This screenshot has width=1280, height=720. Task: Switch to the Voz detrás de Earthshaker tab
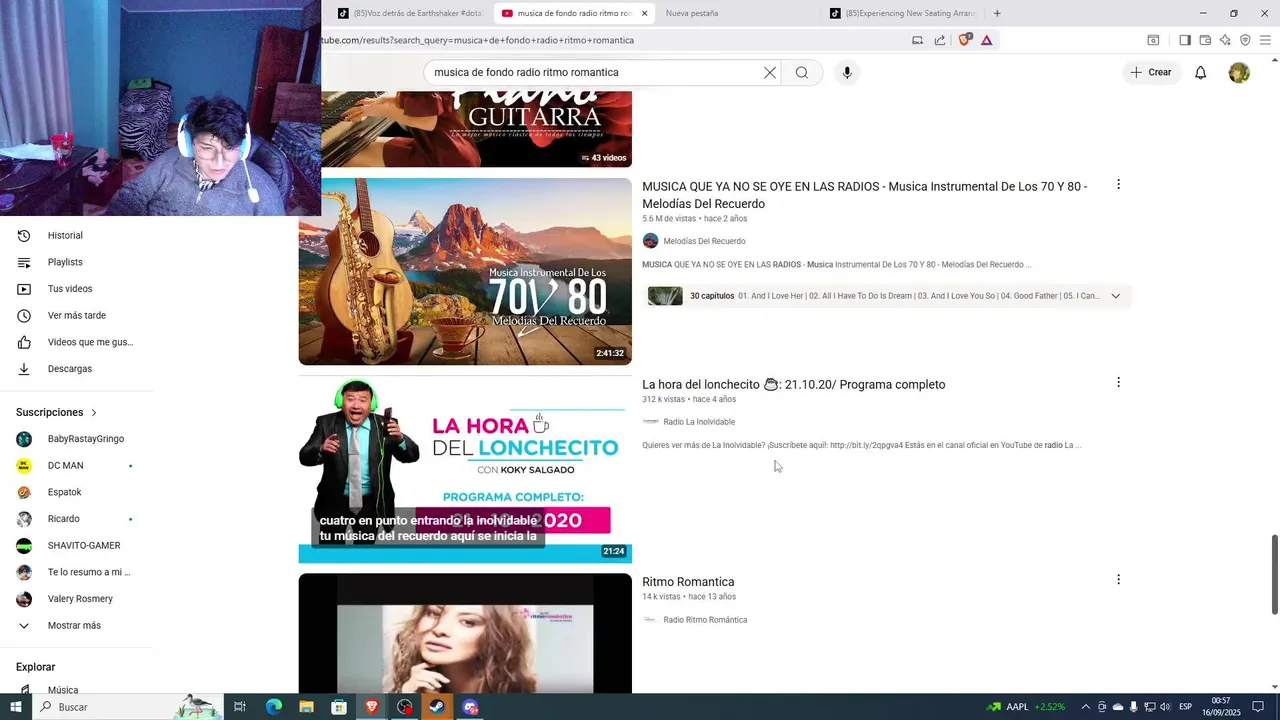tap(410, 13)
